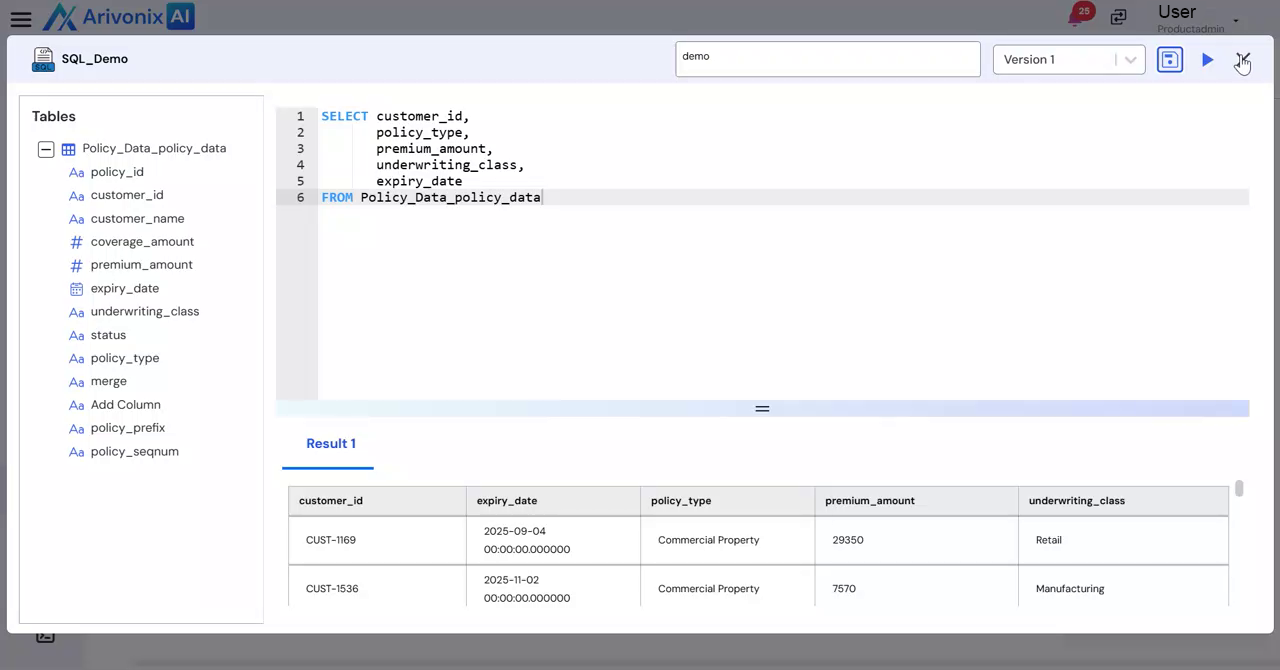Click the results vertical scrollbar
The image size is (1280, 670).
(1239, 489)
